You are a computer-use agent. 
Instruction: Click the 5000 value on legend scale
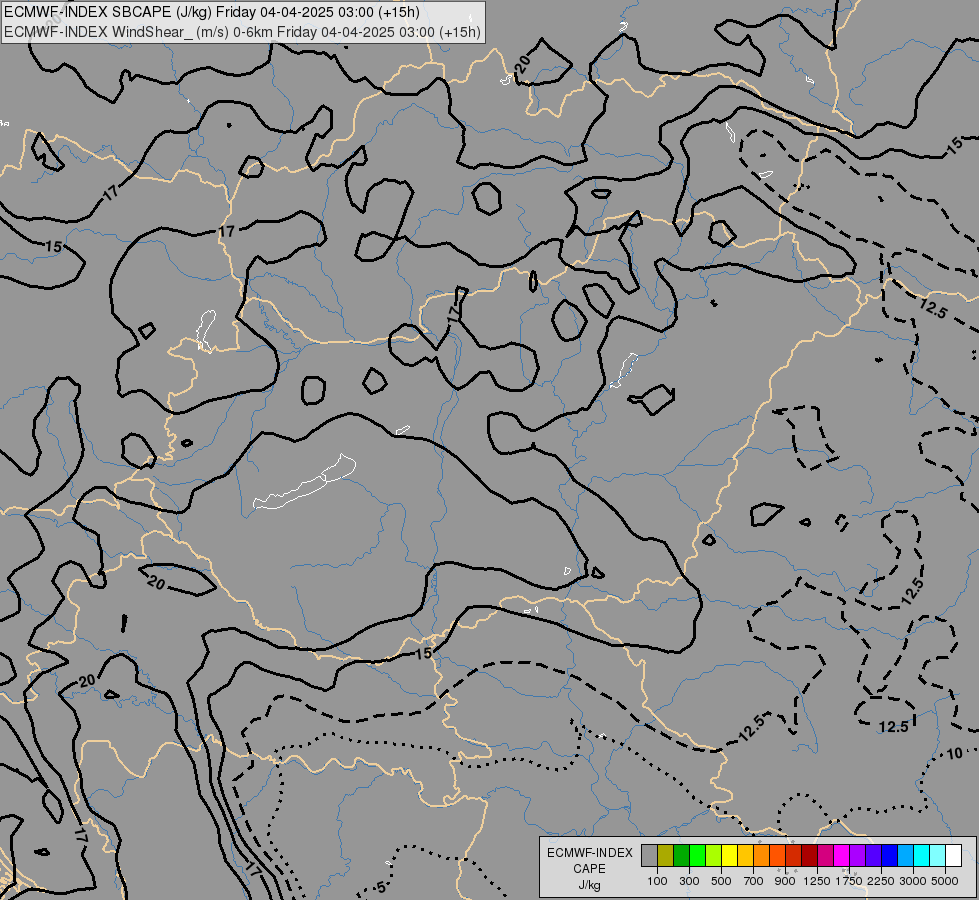click(945, 881)
